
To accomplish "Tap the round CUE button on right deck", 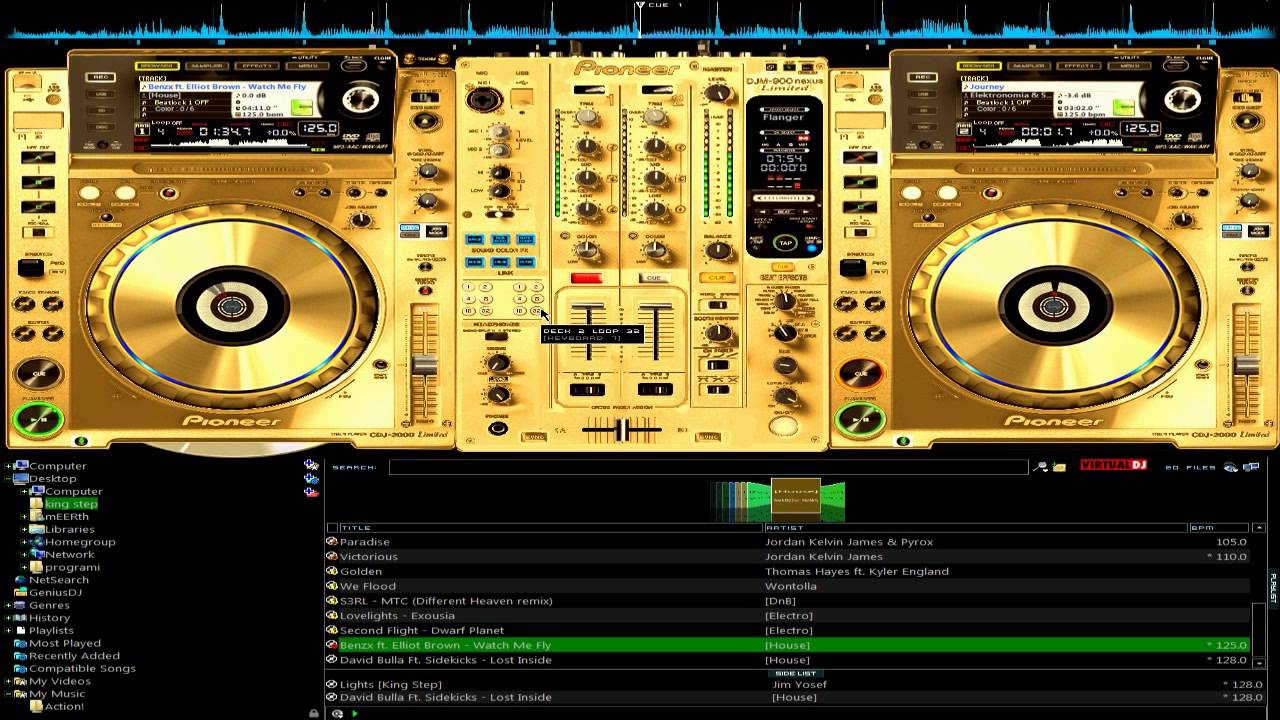I will tap(861, 374).
